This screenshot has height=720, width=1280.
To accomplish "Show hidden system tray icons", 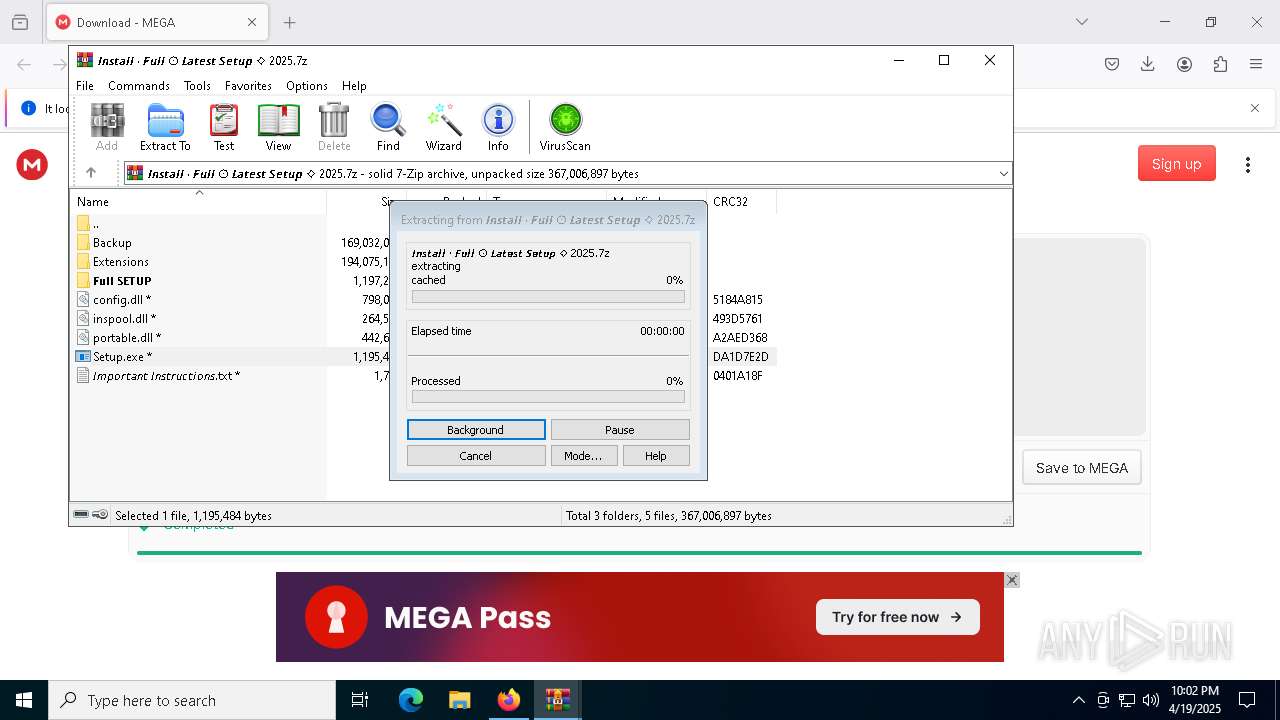I will (1078, 700).
